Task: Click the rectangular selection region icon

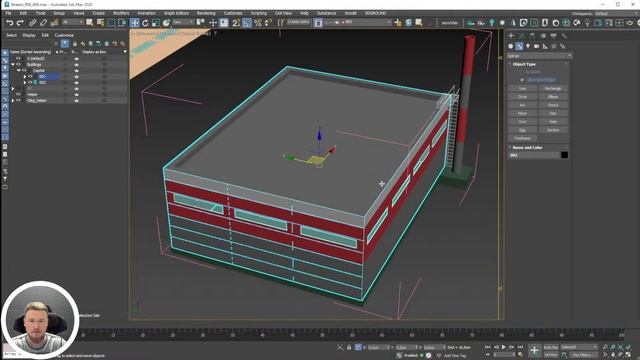Action: (x=111, y=23)
